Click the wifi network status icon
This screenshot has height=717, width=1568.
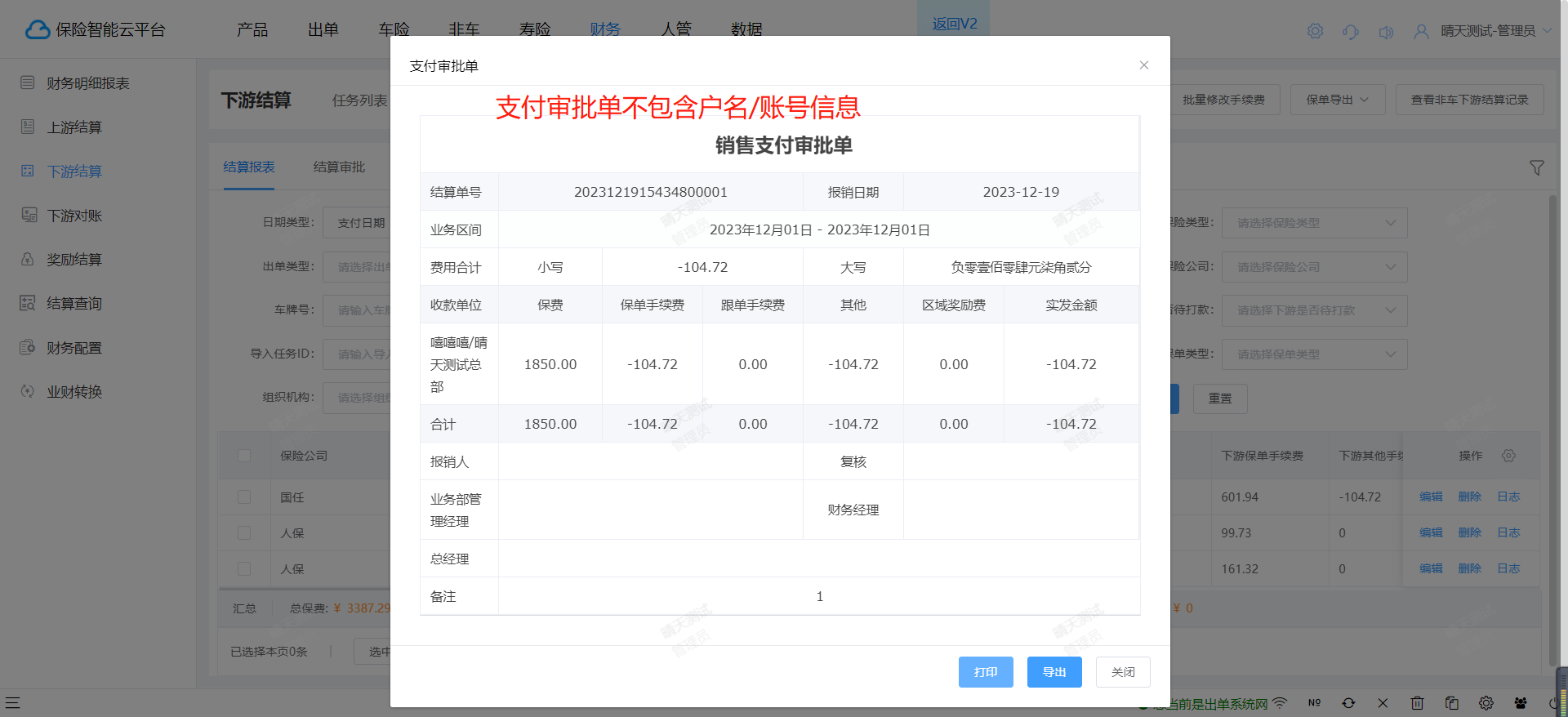1280,702
